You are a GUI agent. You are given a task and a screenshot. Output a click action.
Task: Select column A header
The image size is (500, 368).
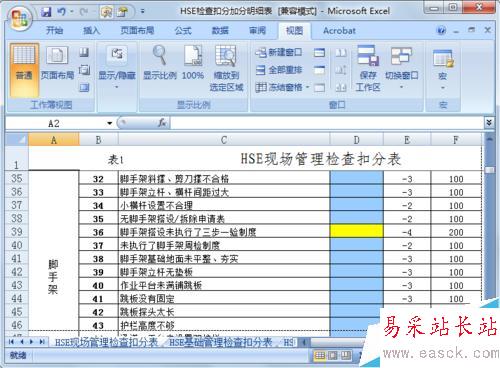[54, 140]
